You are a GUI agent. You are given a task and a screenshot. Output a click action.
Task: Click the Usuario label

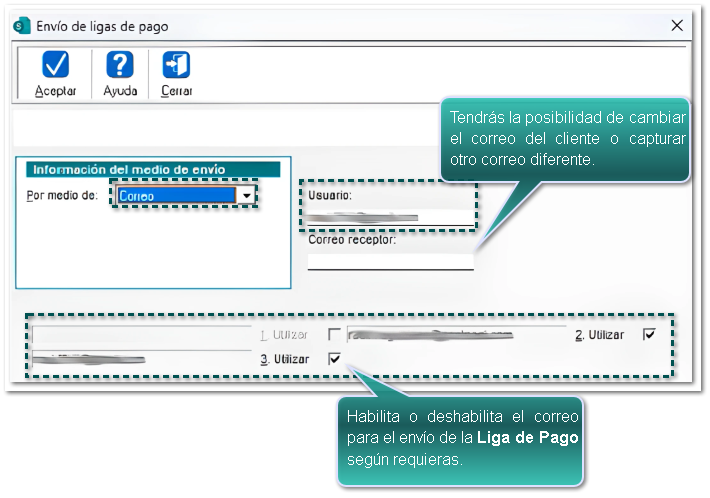click(x=330, y=196)
